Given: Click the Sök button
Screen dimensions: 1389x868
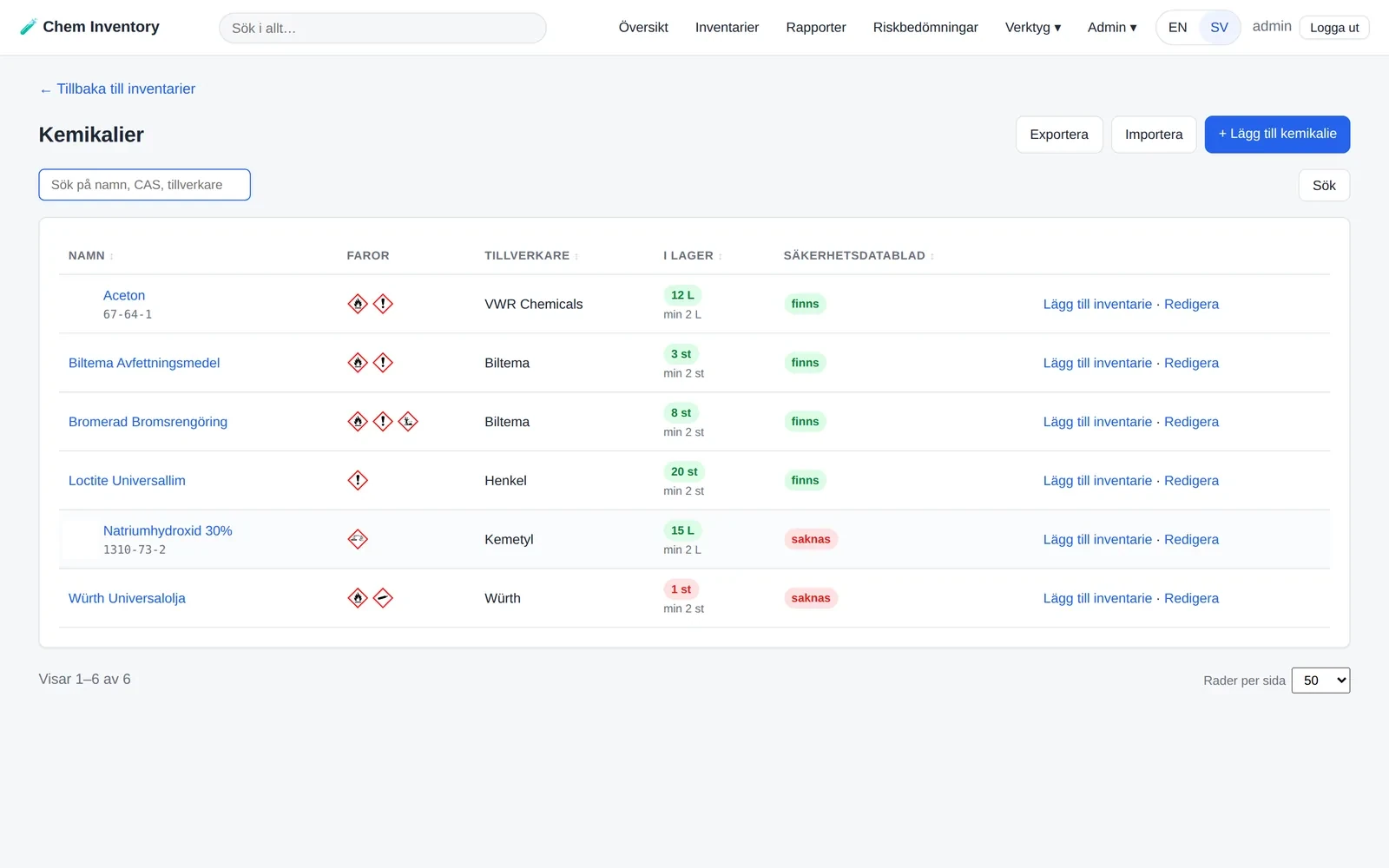Looking at the screenshot, I should tap(1324, 185).
